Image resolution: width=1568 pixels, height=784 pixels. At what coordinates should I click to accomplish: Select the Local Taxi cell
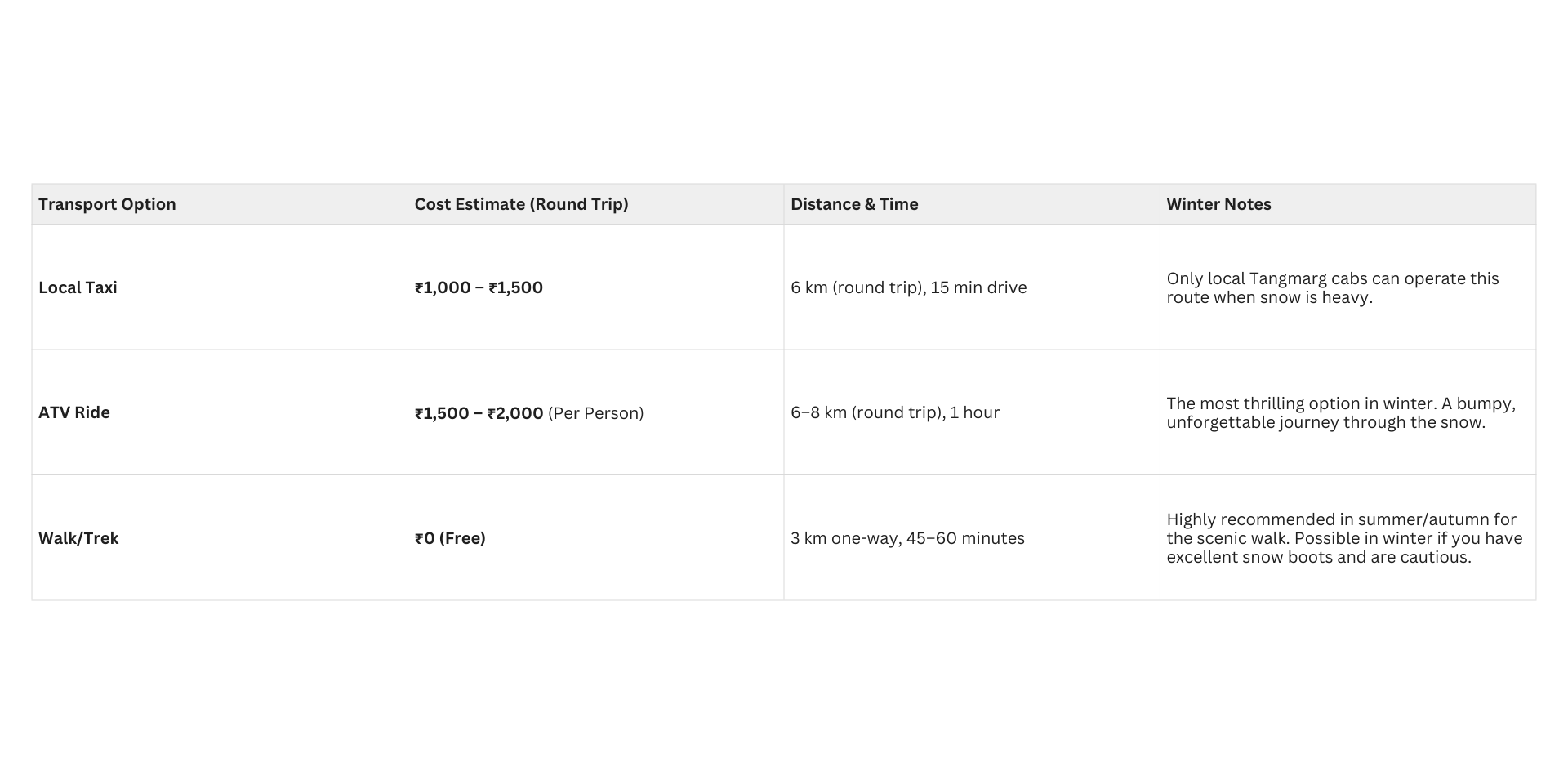tap(78, 287)
